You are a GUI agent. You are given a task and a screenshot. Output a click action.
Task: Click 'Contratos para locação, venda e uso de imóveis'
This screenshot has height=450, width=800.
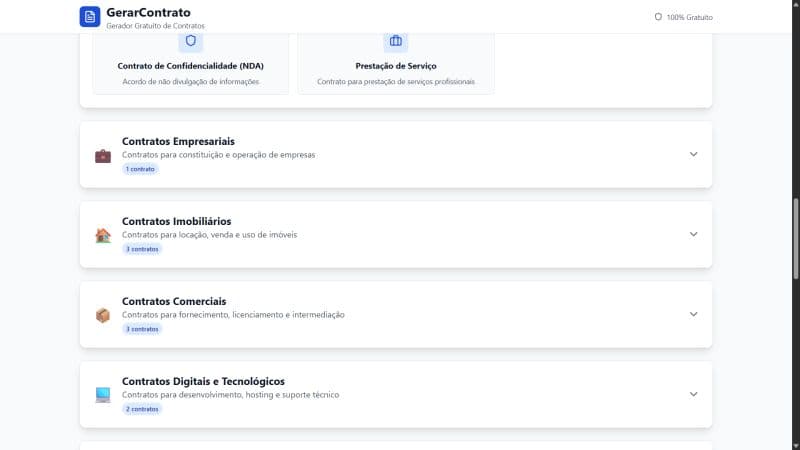click(209, 235)
